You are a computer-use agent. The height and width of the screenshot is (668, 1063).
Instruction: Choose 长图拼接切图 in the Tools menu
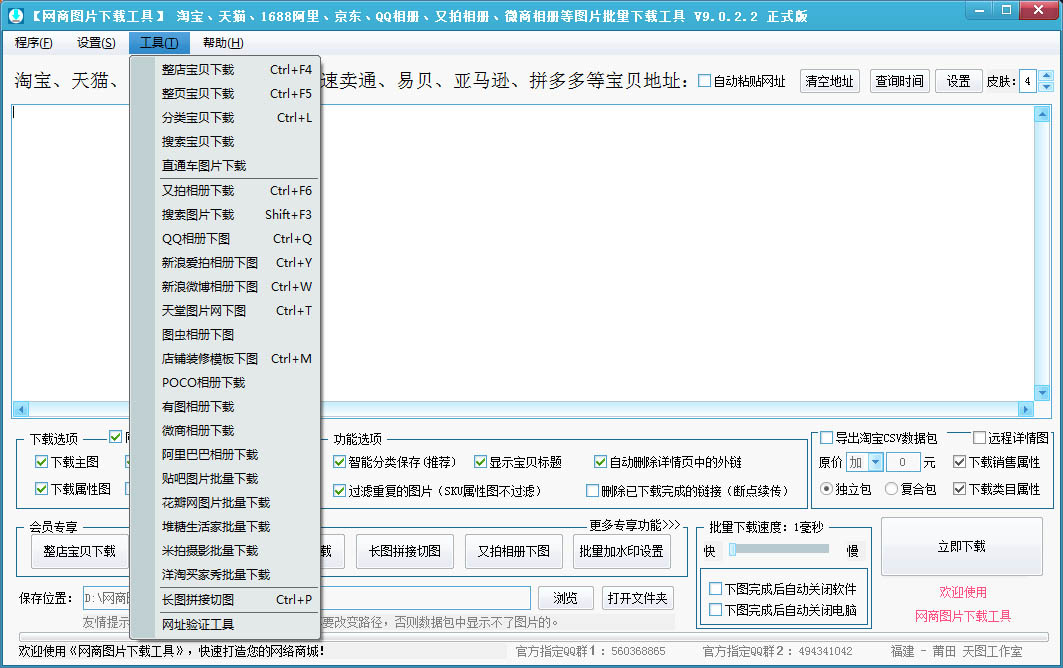237,600
